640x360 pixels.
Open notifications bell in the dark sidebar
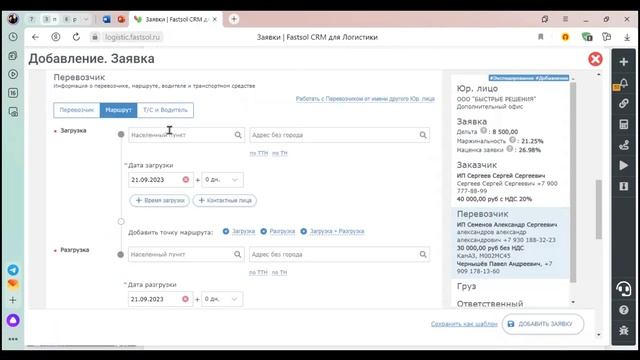tap(623, 83)
